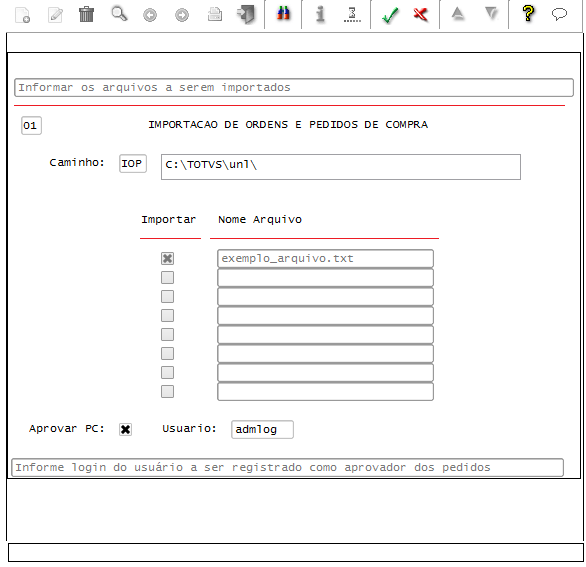Check the fifth Importar checkbox
The image size is (586, 567).
point(167,335)
